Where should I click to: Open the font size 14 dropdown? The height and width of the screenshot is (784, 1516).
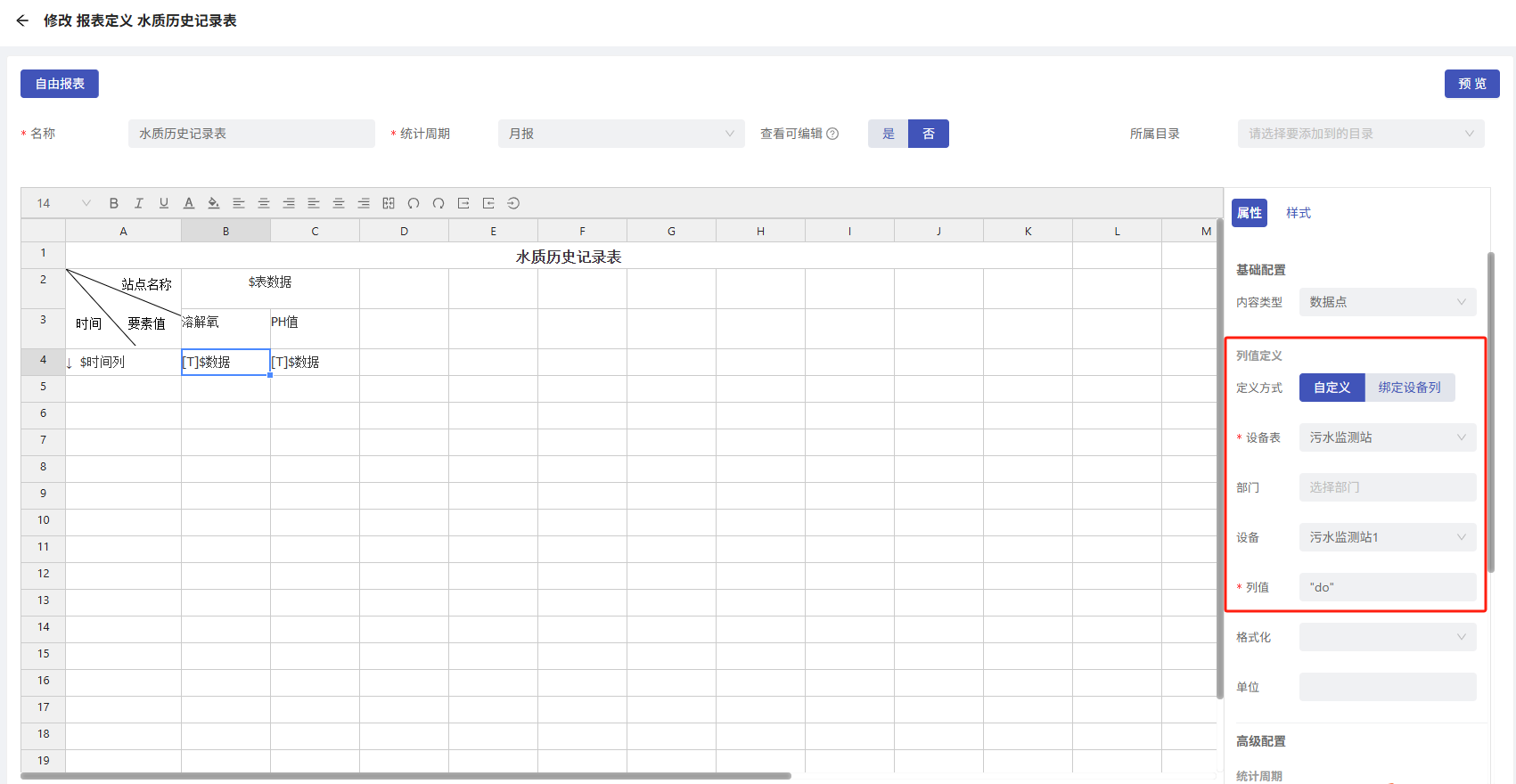pos(63,203)
